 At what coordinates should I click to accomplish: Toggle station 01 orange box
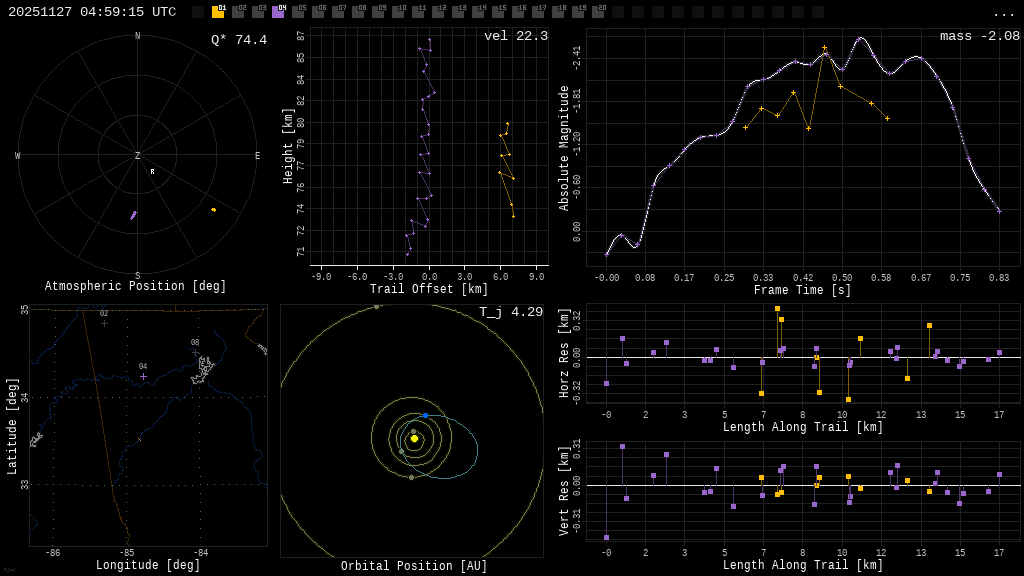click(x=218, y=12)
